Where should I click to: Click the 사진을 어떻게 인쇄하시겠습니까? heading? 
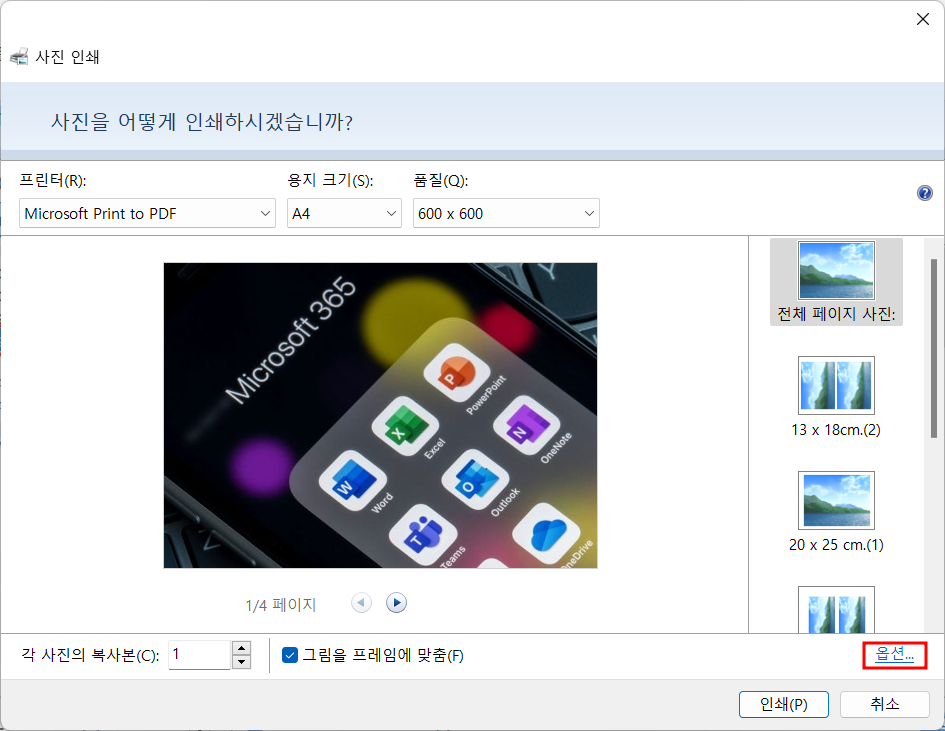pos(202,122)
